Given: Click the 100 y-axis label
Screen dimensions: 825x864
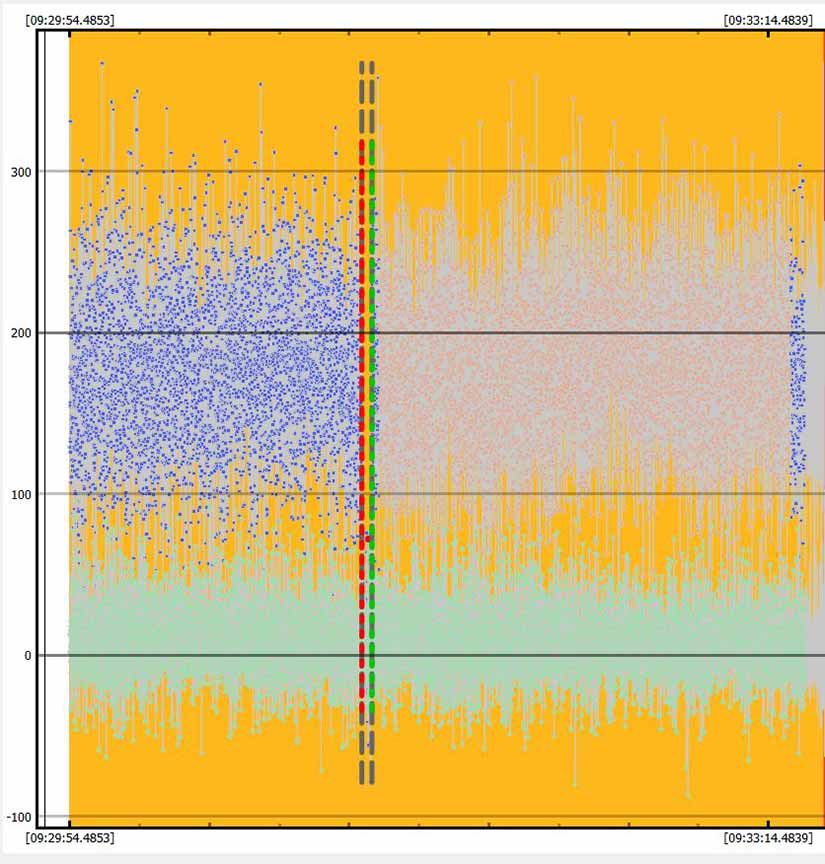Looking at the screenshot, I should [x=21, y=495].
